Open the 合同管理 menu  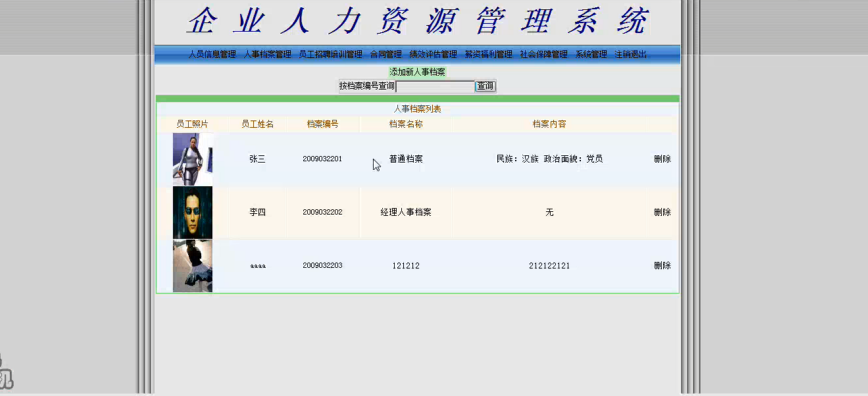click(386, 54)
